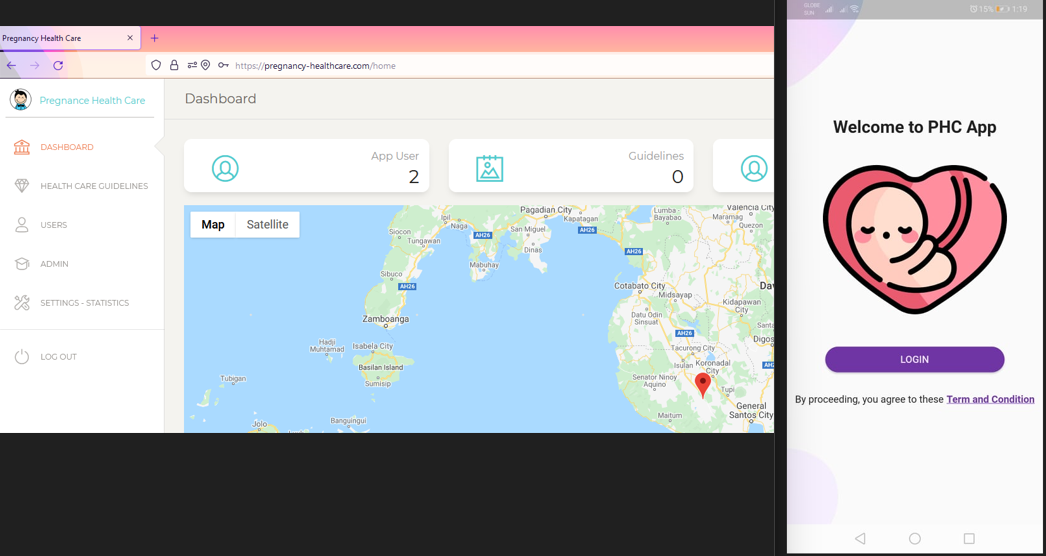Open the ADMIN menu item
Viewport: 1046px width, 556px height.
(54, 264)
